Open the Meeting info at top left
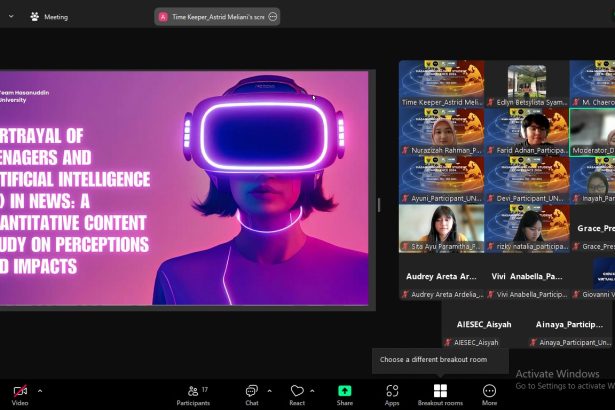Screen dimensions: 615x410 [50, 17]
